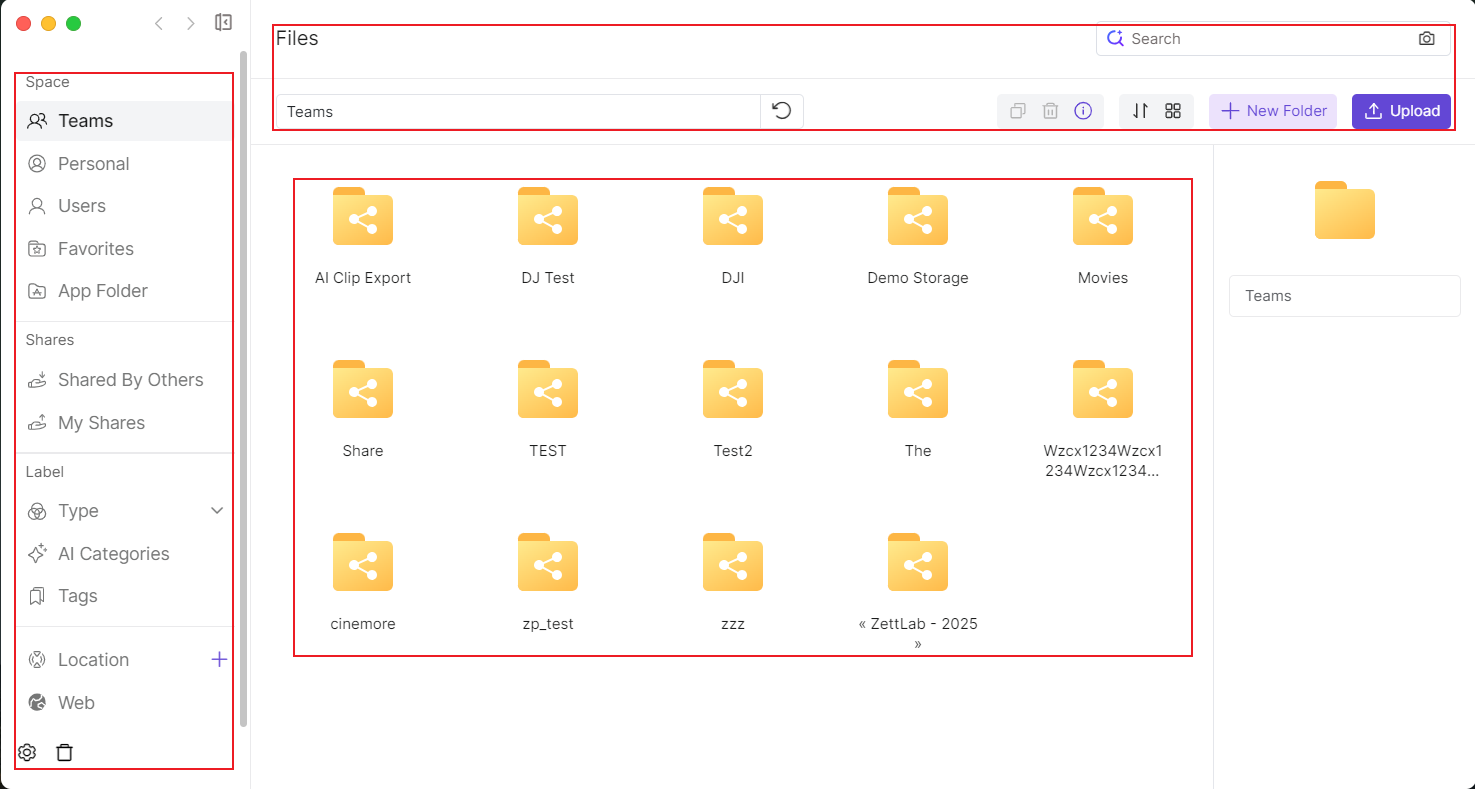Screen dimensions: 1475x789
Task: Open the trash bin in sidebar
Action: (65, 753)
